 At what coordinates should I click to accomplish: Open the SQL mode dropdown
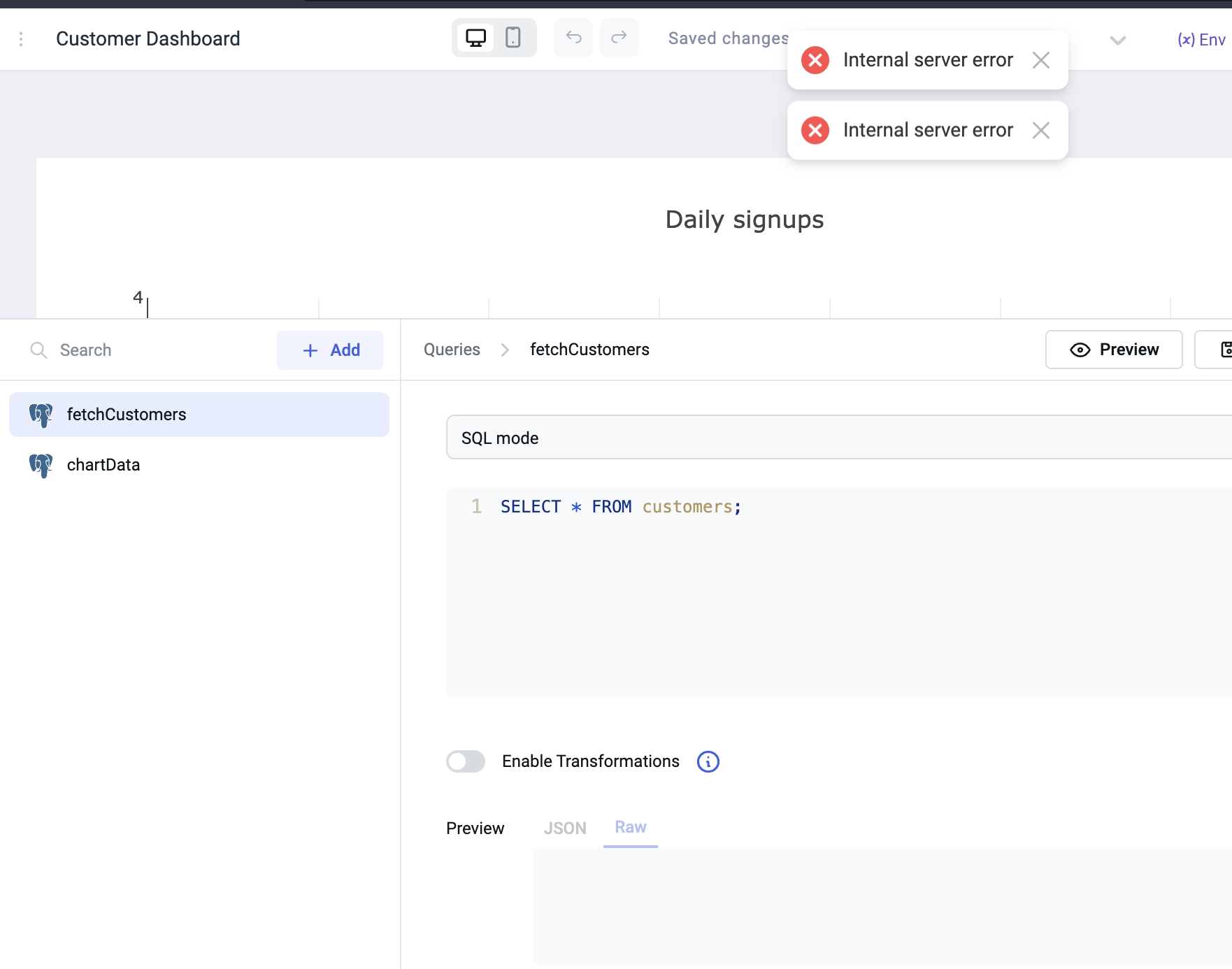coord(769,437)
